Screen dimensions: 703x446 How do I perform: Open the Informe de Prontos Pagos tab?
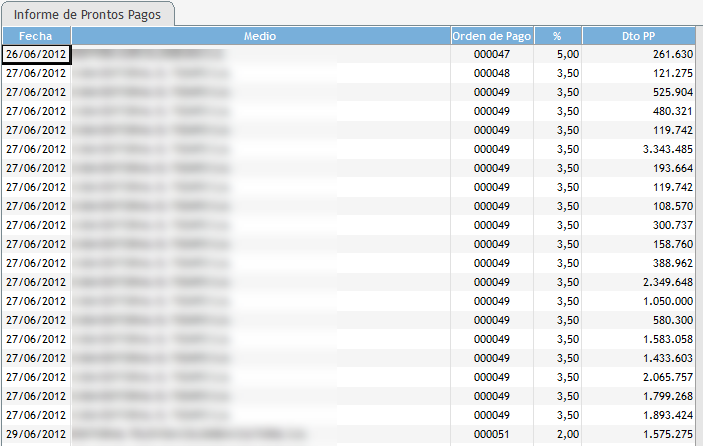coord(88,14)
